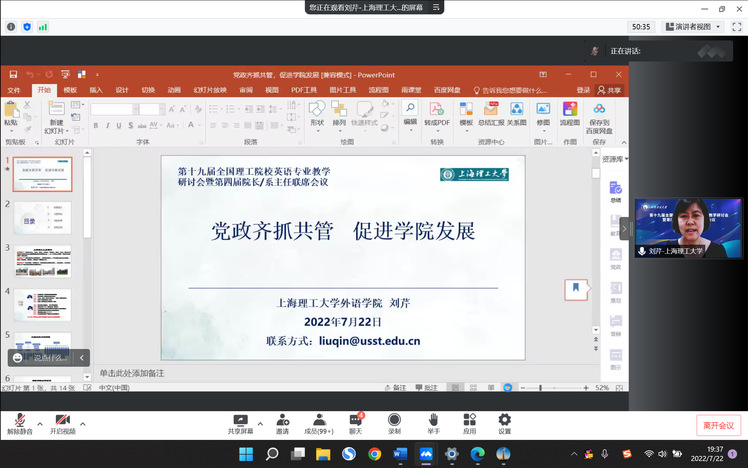The width and height of the screenshot is (748, 468).
Task: Raise hand using the 举手 icon
Action: (x=433, y=421)
